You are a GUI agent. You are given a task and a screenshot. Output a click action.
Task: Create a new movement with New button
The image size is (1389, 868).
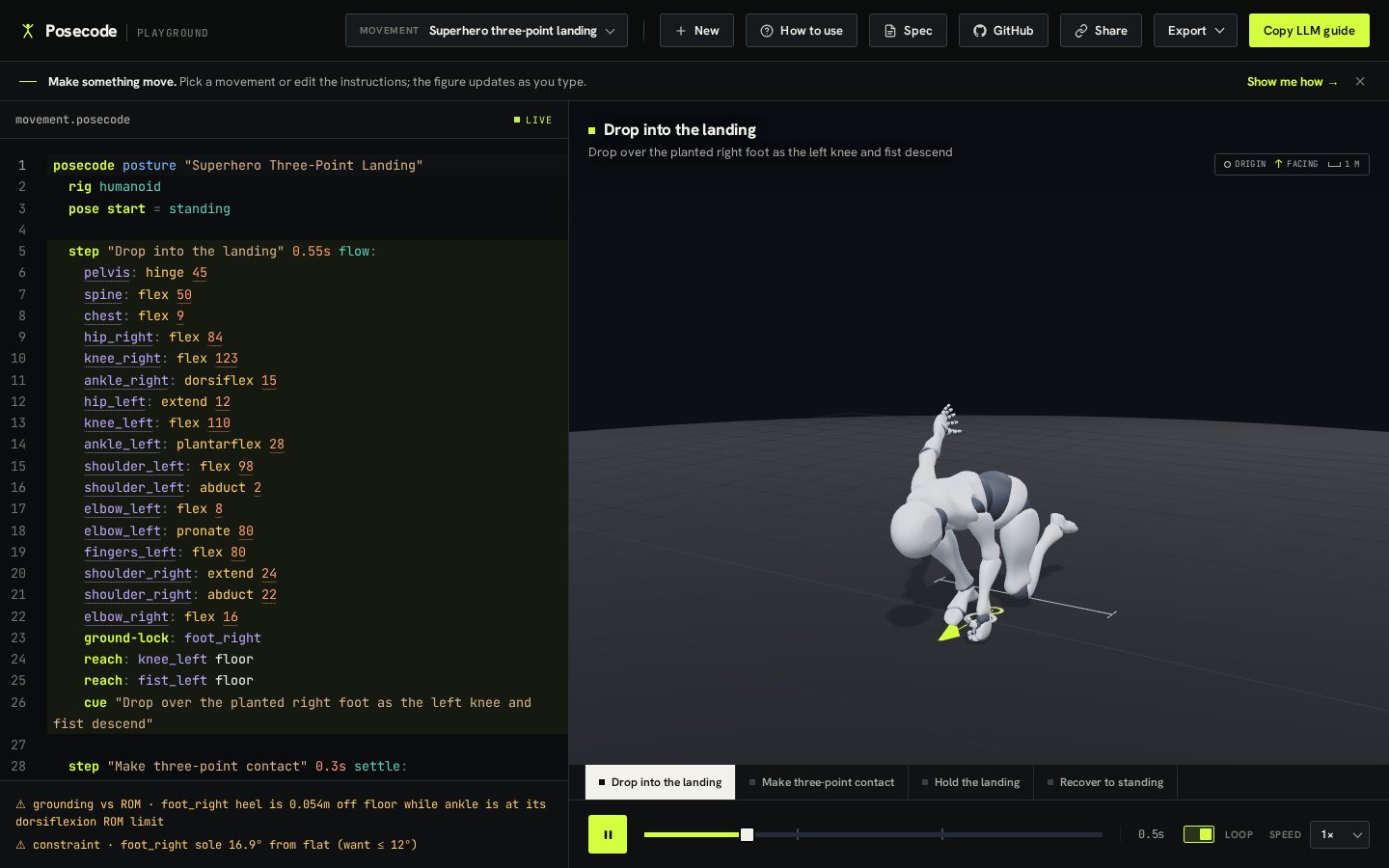click(696, 31)
